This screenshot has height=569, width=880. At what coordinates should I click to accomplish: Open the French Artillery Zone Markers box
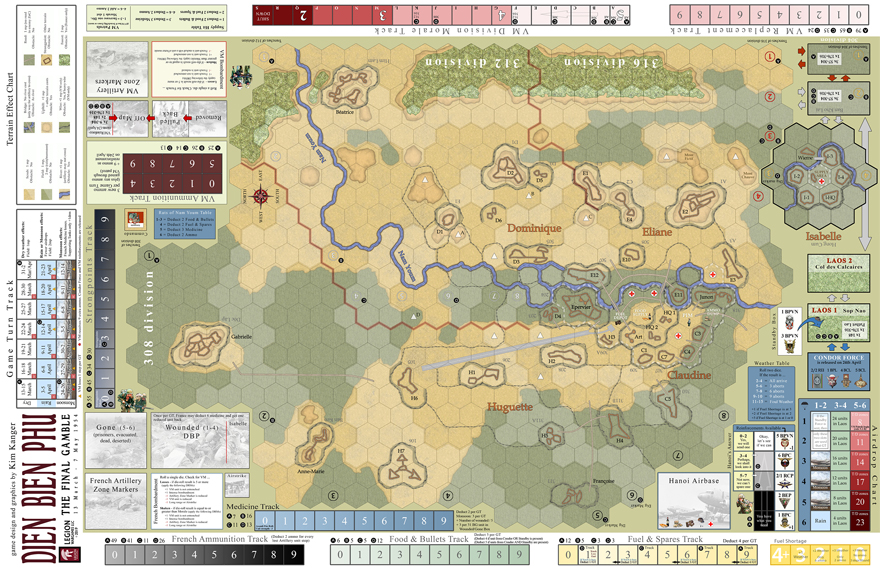coord(115,501)
